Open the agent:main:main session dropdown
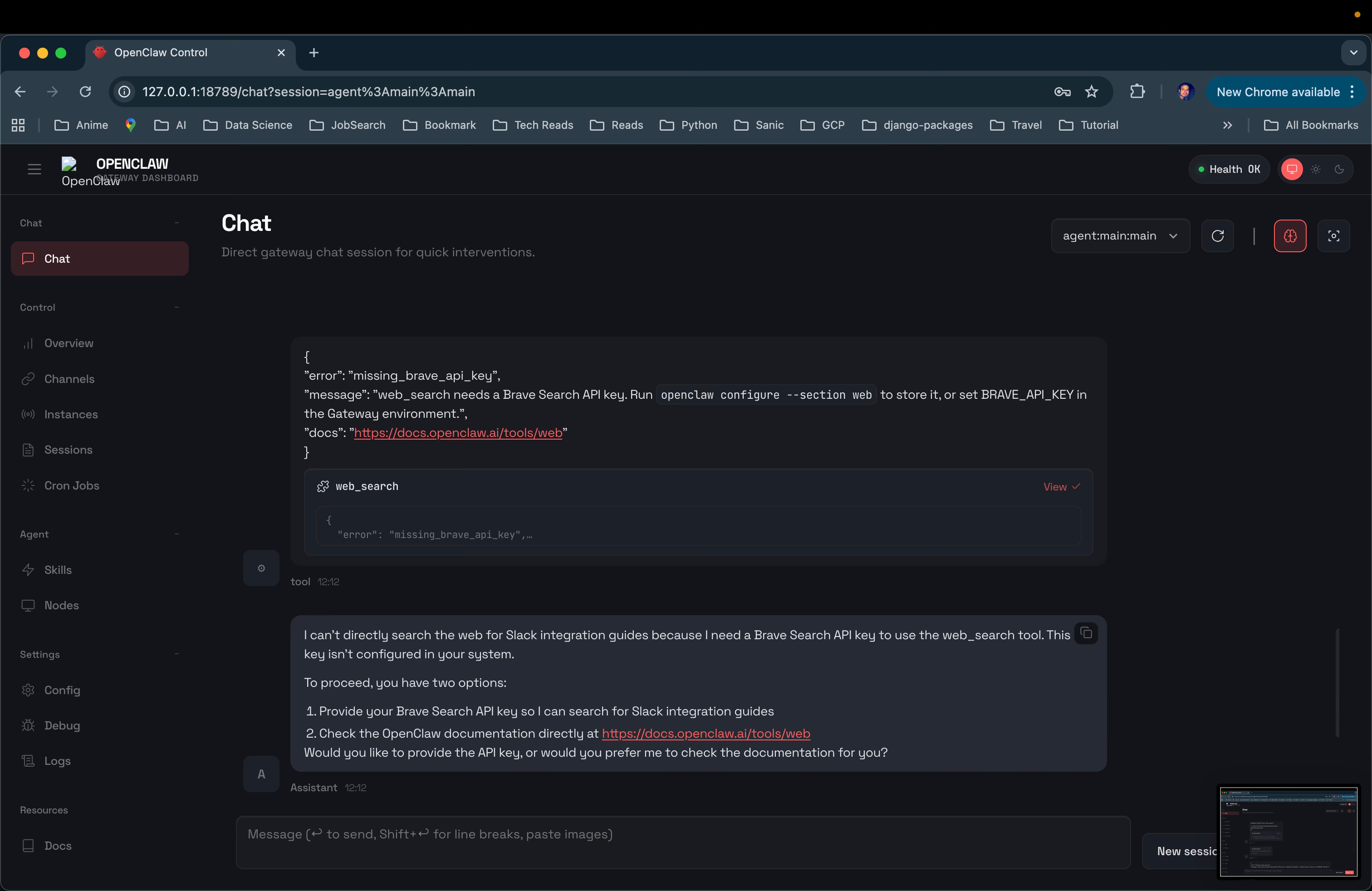Screen dimensions: 1372x891 (x=1119, y=236)
